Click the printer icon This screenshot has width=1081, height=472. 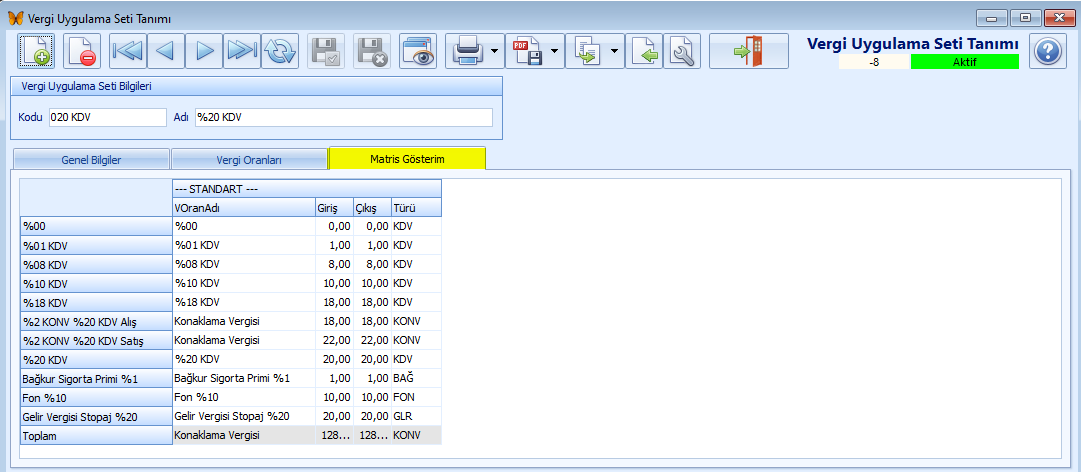click(468, 51)
